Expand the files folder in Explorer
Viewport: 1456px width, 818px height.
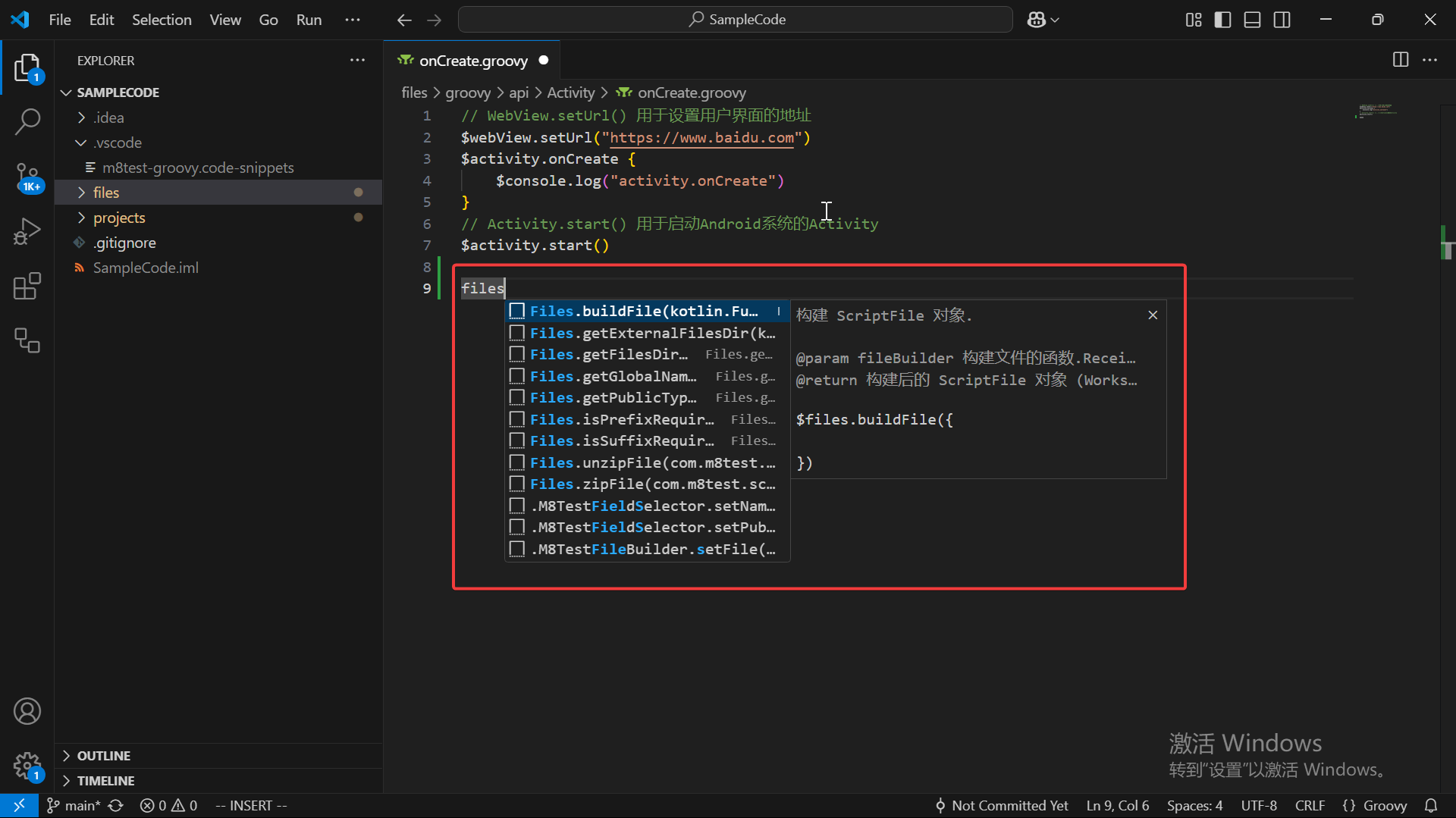point(106,193)
